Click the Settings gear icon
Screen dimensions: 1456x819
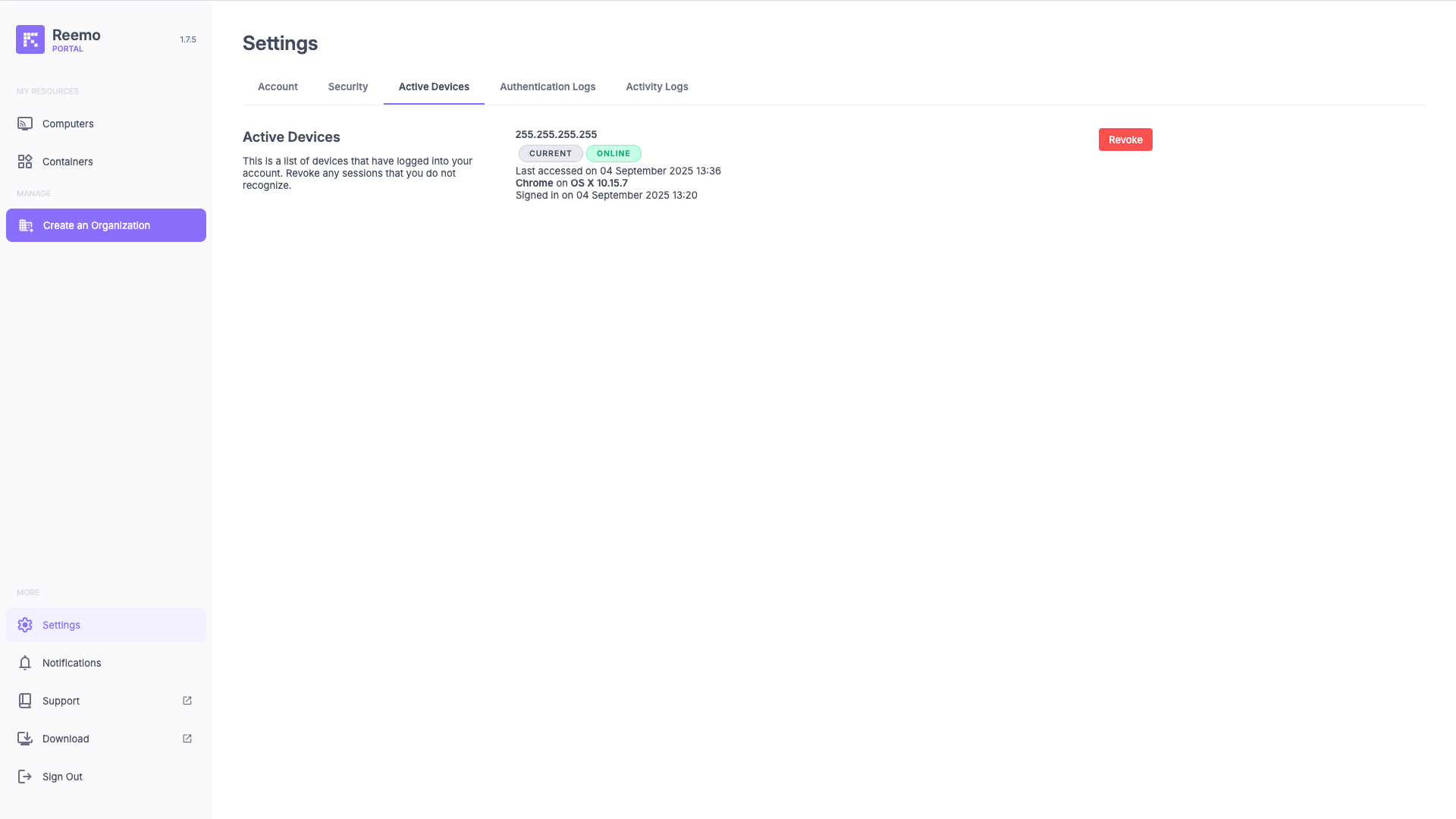pos(25,625)
